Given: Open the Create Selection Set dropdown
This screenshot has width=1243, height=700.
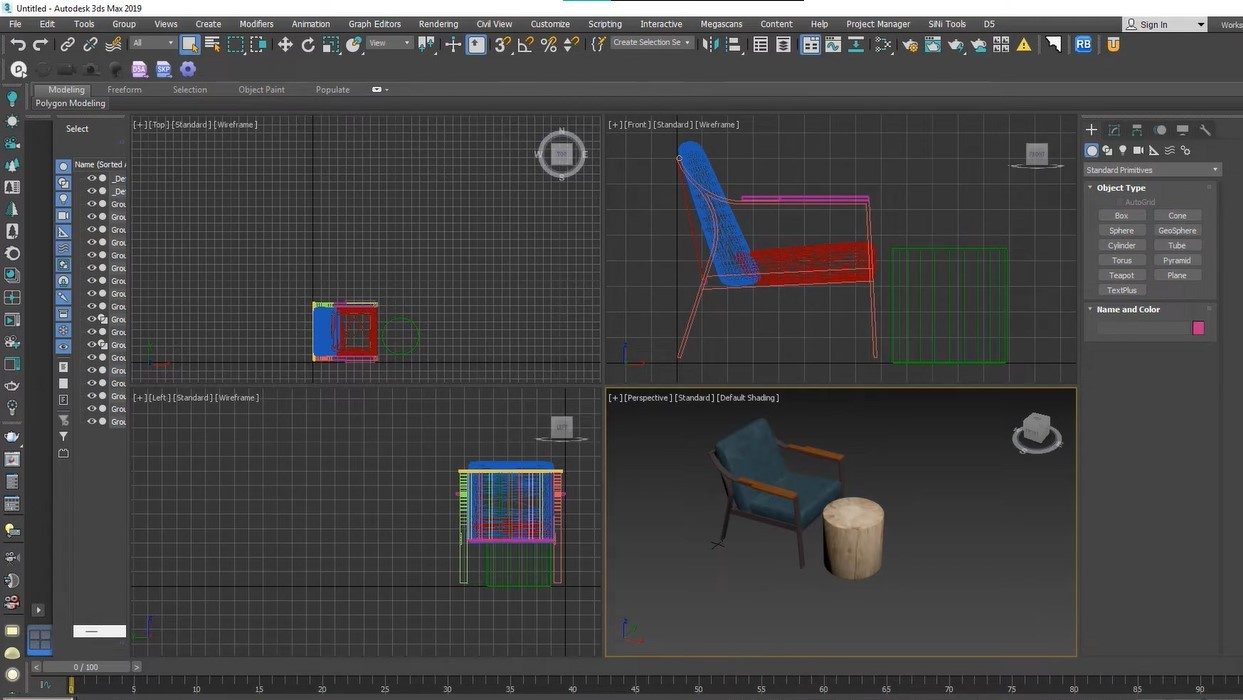Looking at the screenshot, I should [652, 43].
